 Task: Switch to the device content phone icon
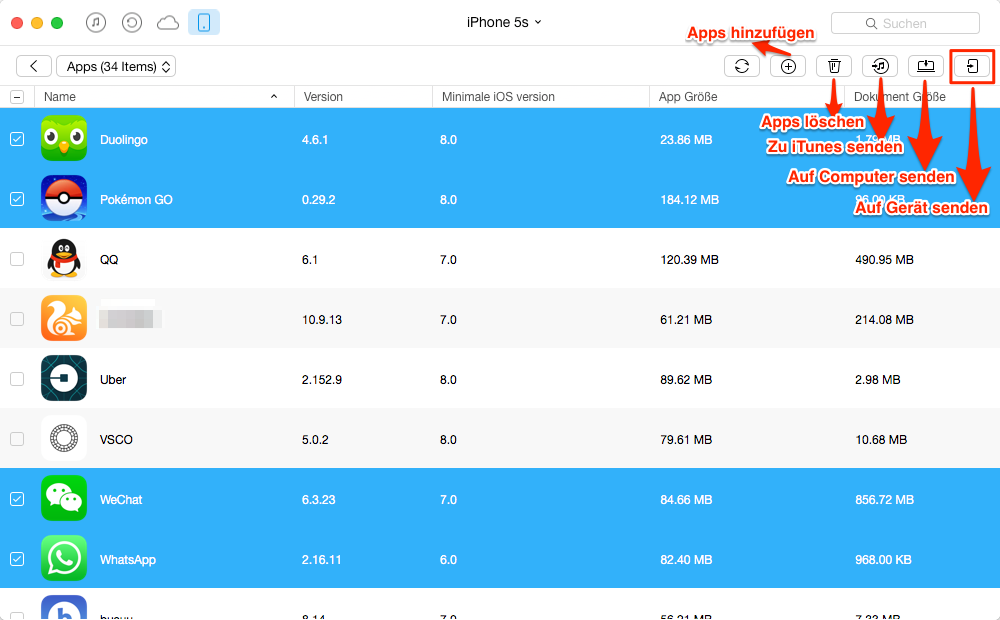(x=204, y=23)
